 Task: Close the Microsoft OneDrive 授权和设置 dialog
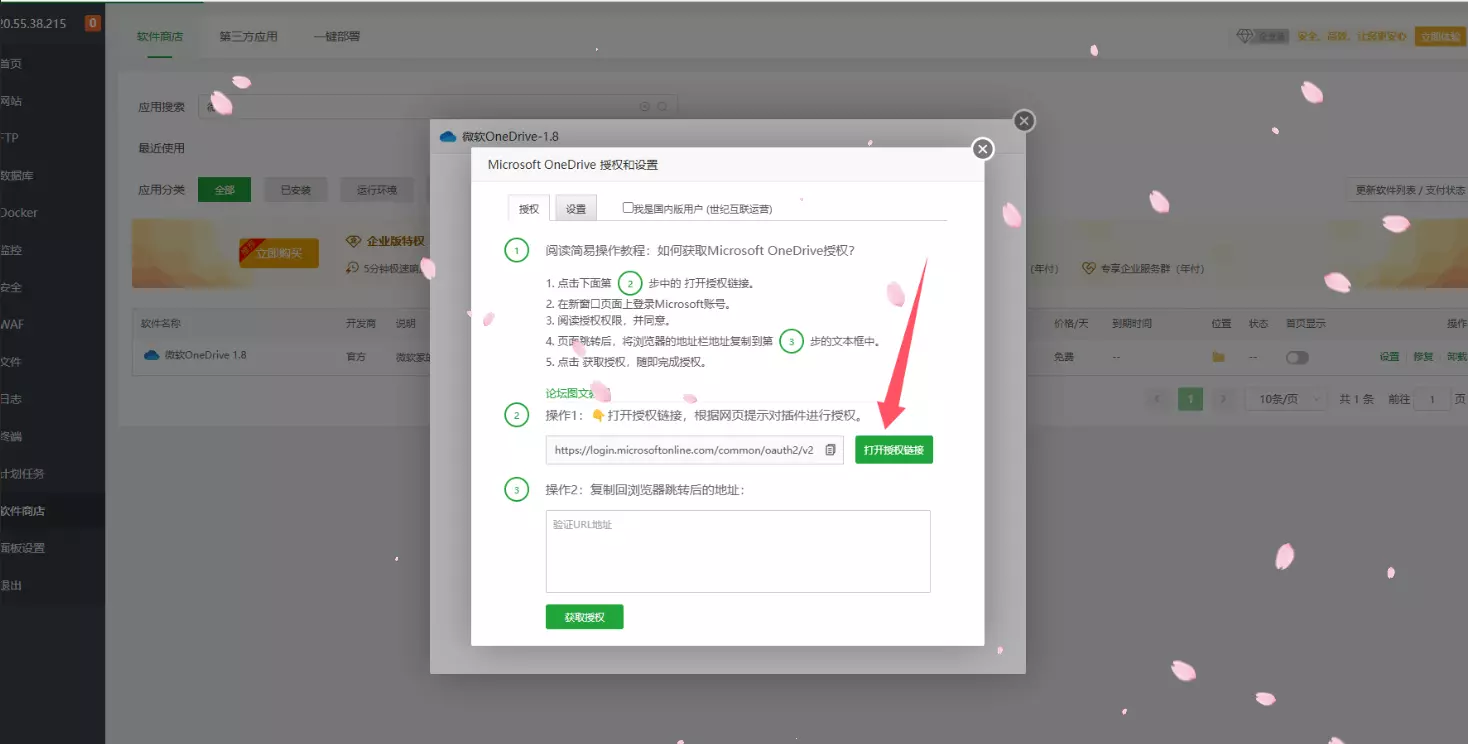pos(983,149)
